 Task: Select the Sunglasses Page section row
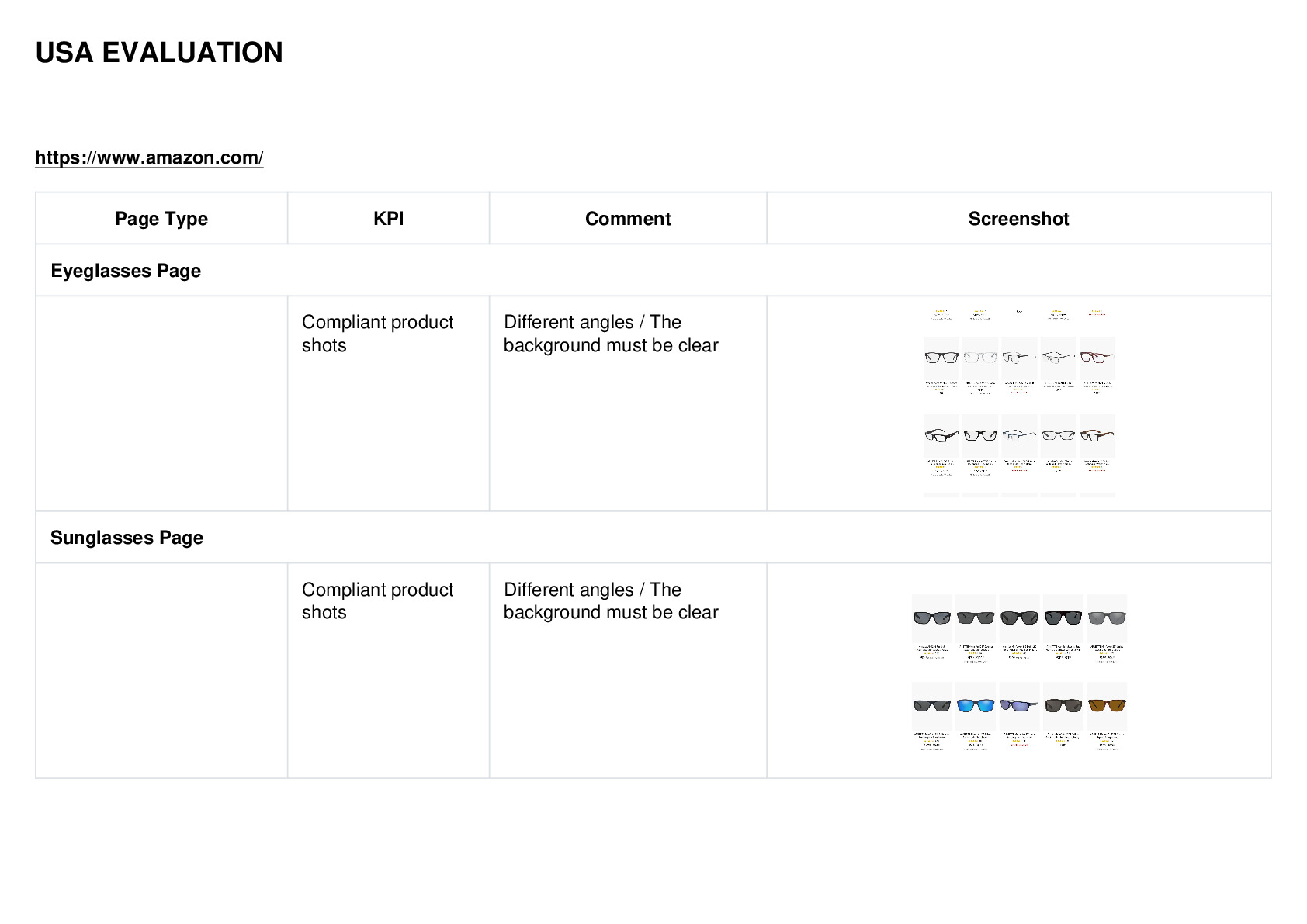(653, 538)
